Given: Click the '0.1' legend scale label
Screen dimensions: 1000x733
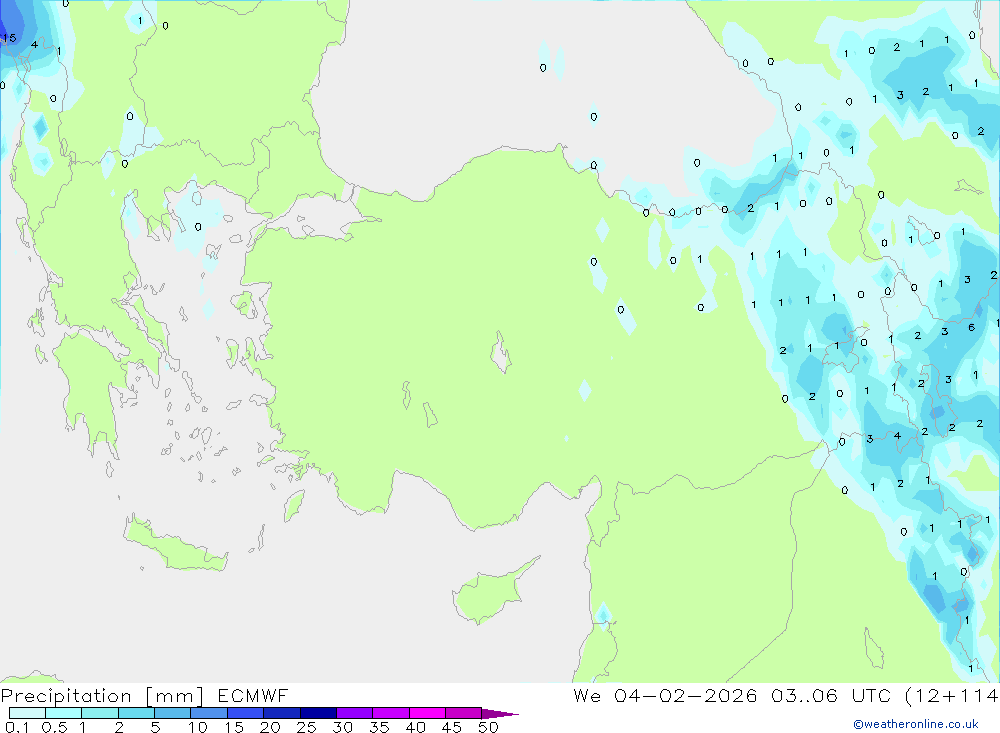Looking at the screenshot, I should pyautogui.click(x=17, y=727).
